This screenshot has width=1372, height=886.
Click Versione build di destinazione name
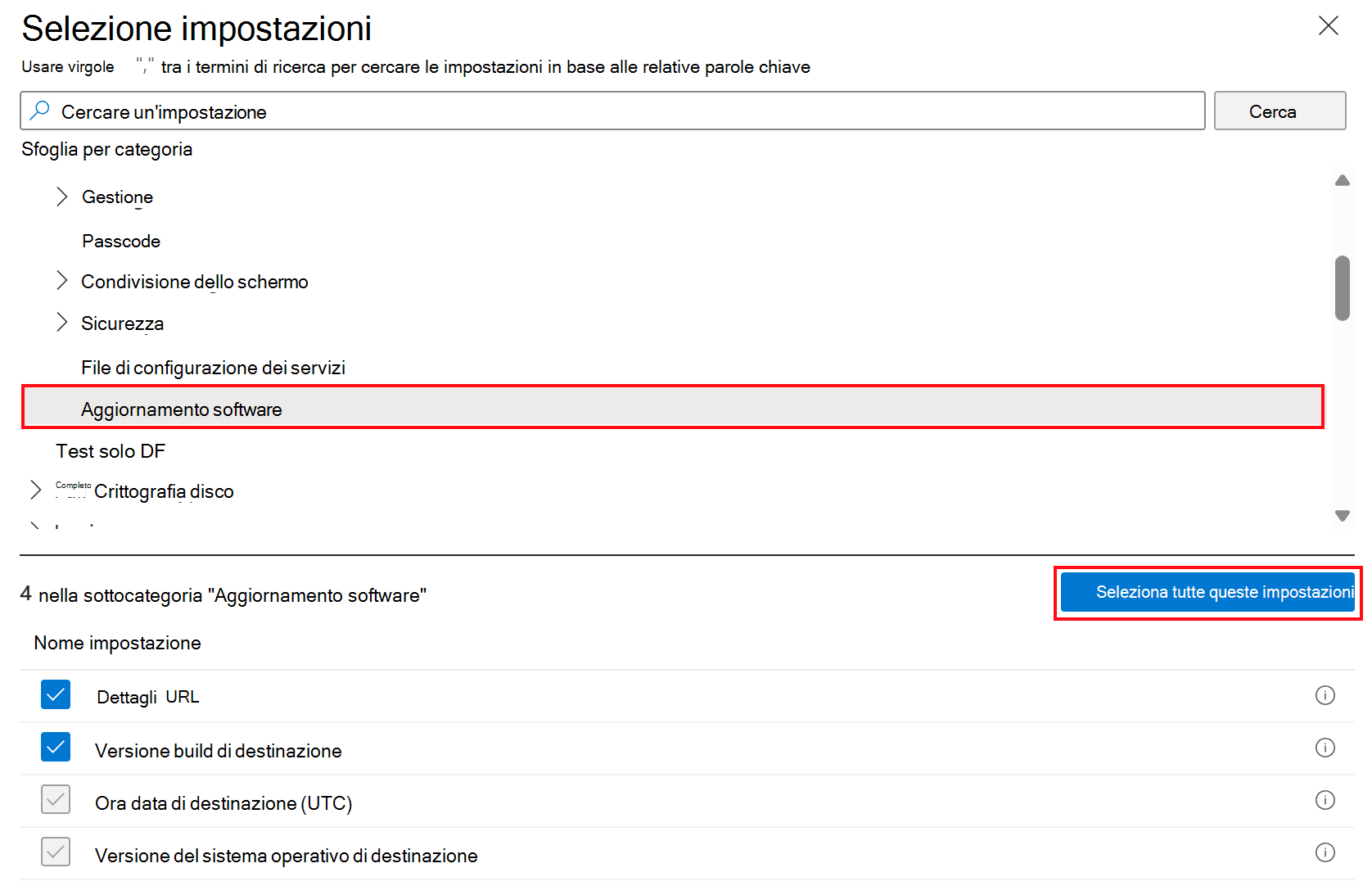tap(218, 751)
